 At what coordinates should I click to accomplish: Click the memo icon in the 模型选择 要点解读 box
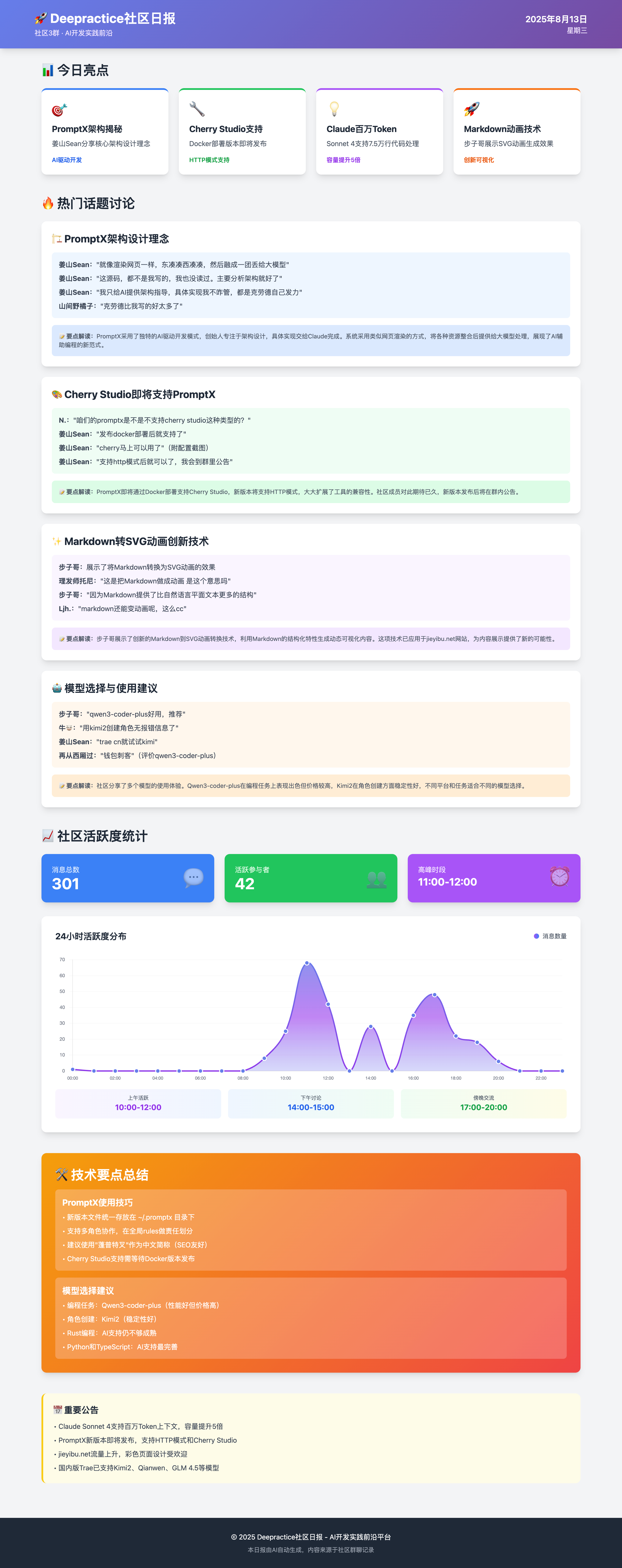[x=62, y=786]
